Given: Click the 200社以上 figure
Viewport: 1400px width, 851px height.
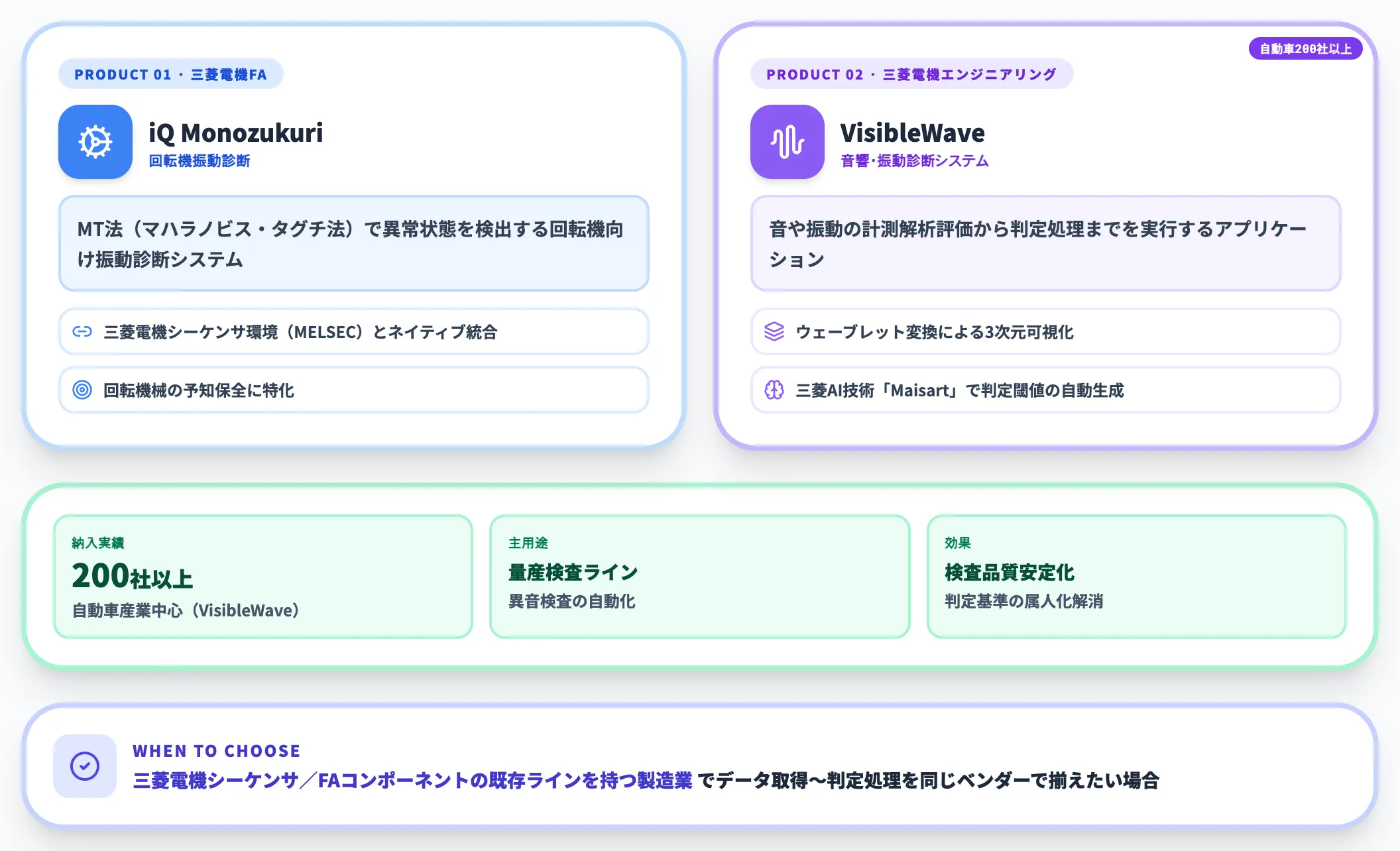Looking at the screenshot, I should 133,575.
